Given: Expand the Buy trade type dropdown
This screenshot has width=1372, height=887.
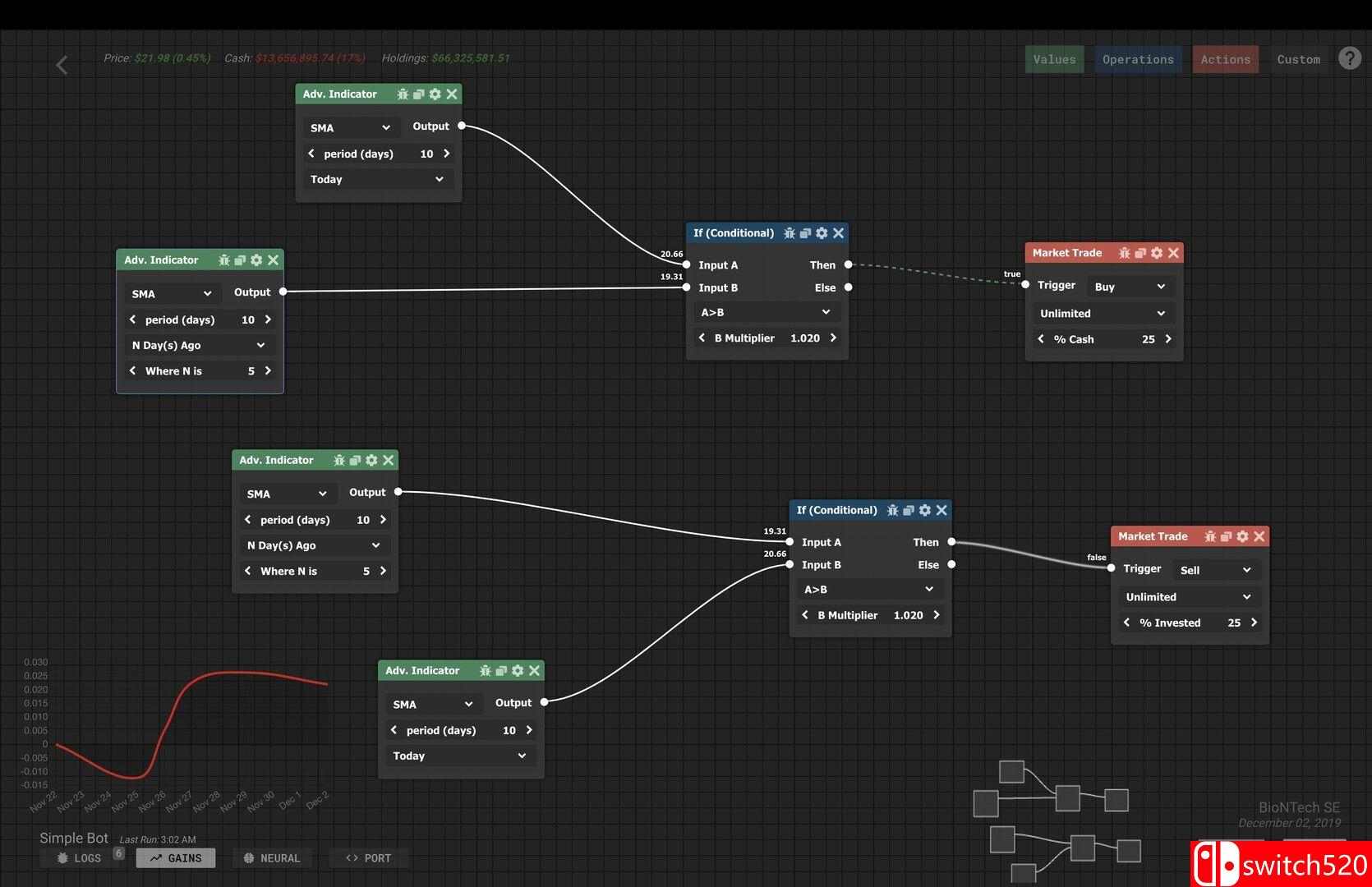Looking at the screenshot, I should [1130, 287].
